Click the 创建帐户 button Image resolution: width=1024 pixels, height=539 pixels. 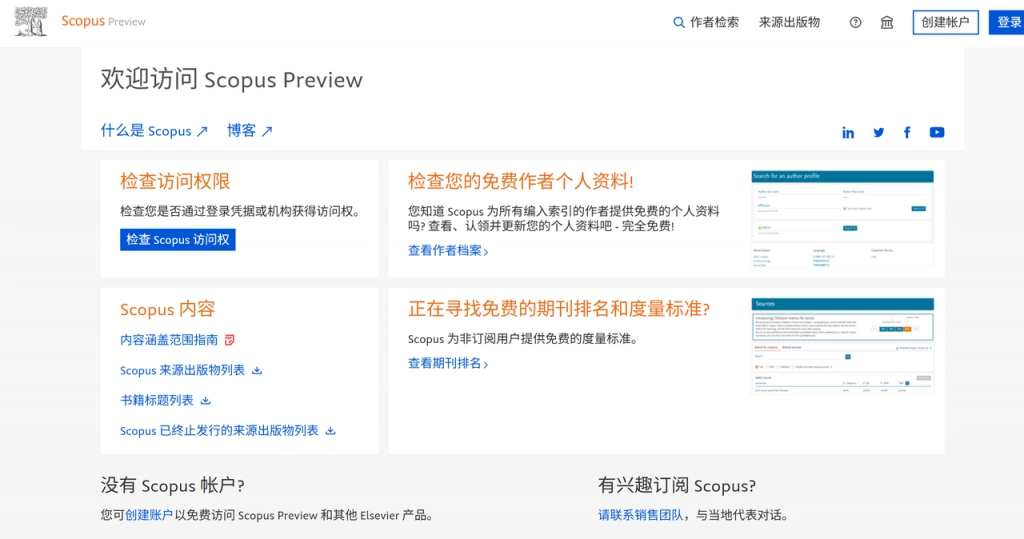pyautogui.click(x=946, y=22)
